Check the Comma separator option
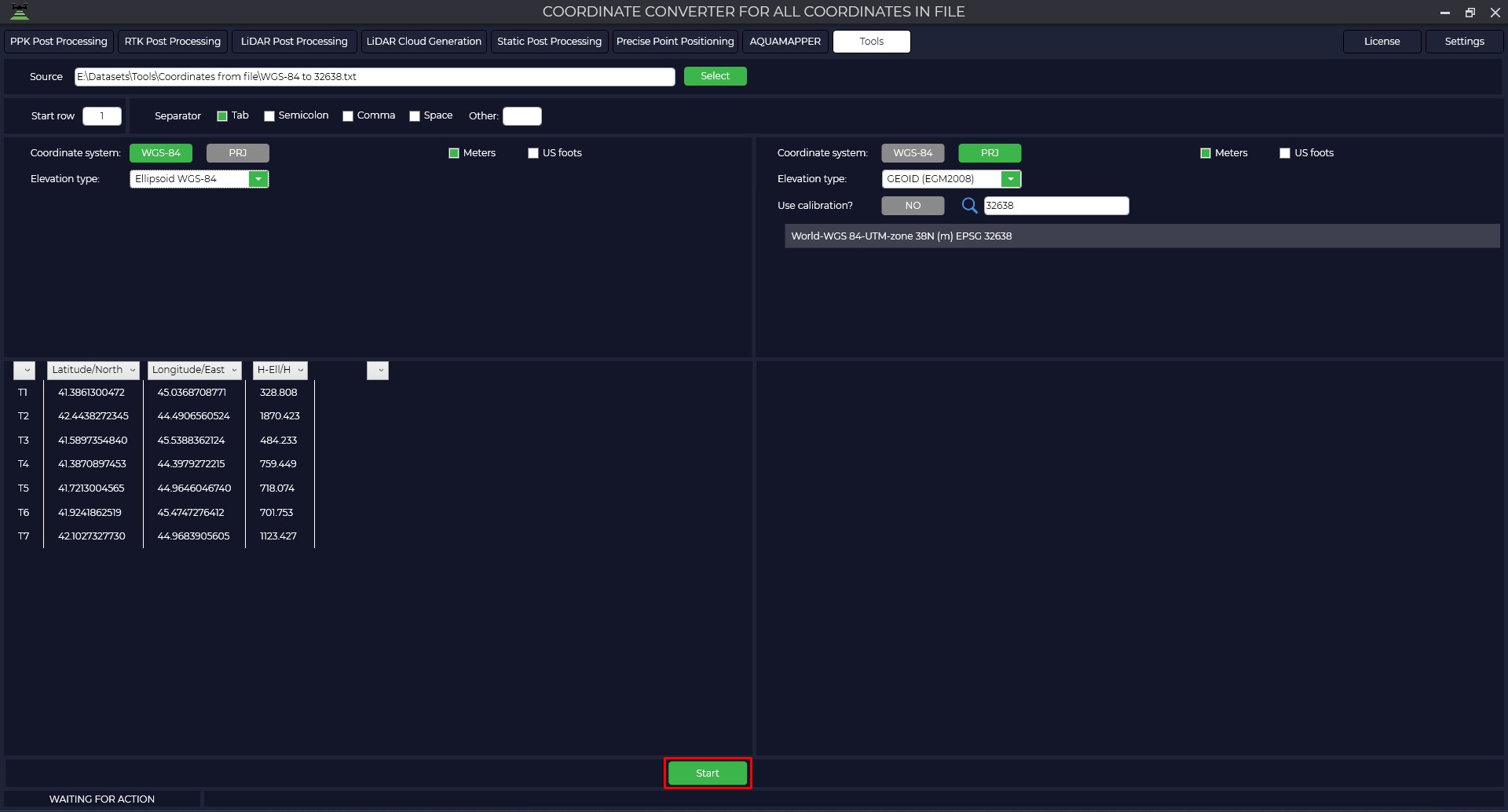The height and width of the screenshot is (812, 1508). tap(348, 116)
